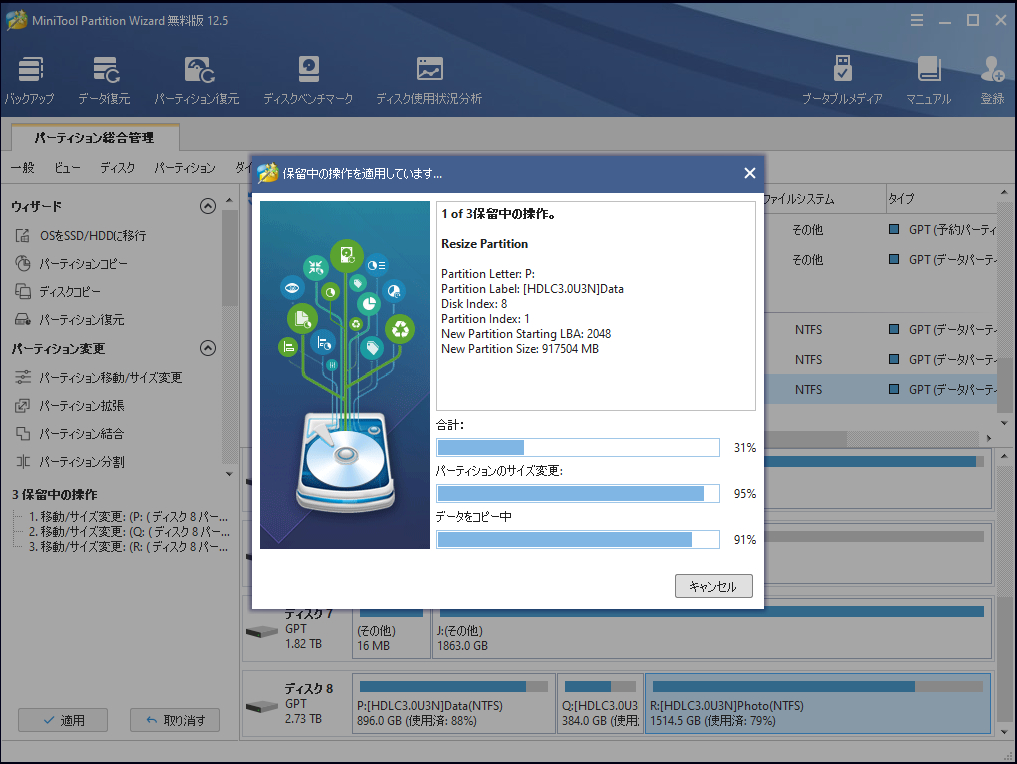Open the hamburger menu in title bar
1017x764 pixels.
(x=916, y=20)
